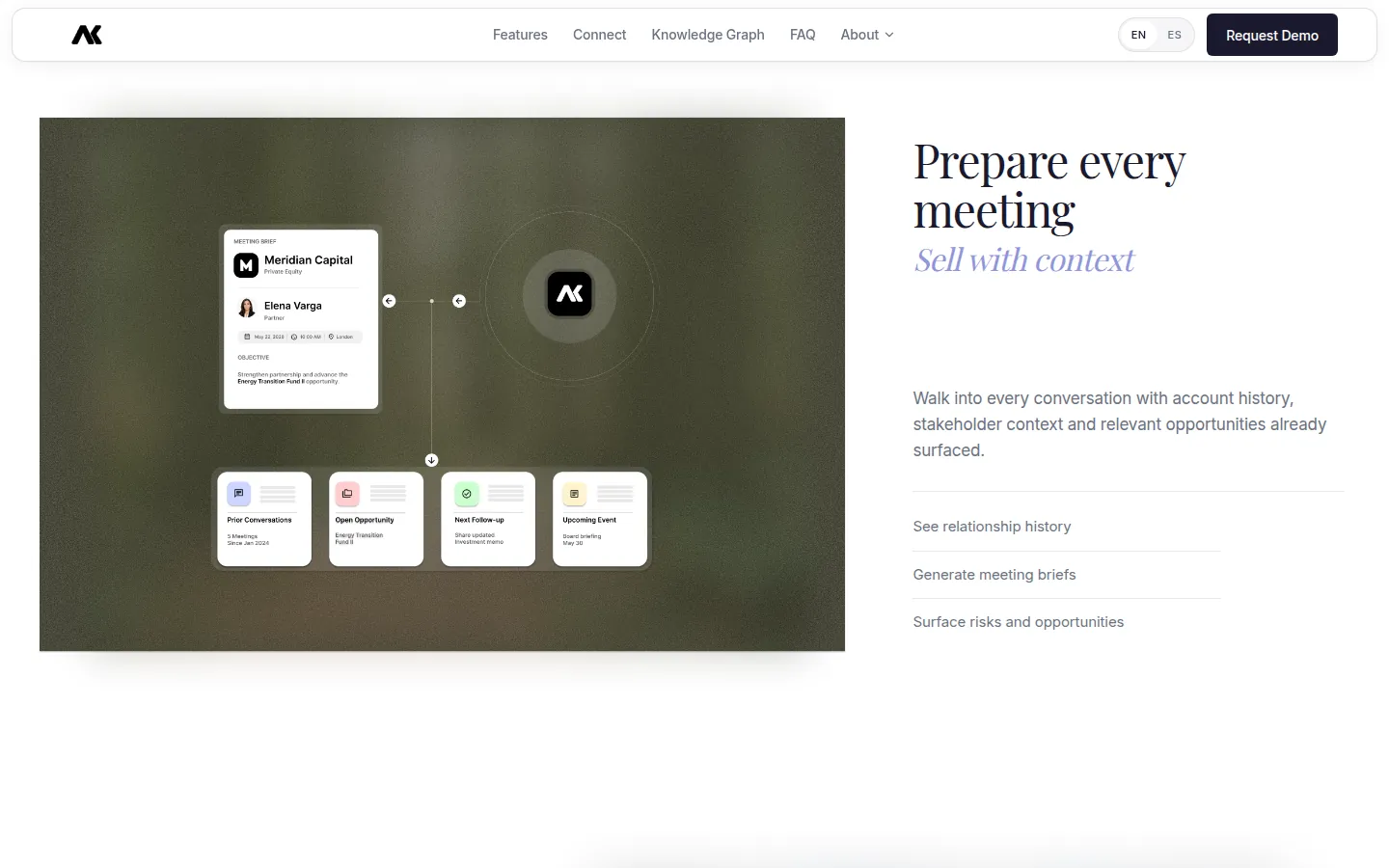Screen dimensions: 1389x868
Task: Click the Request Demo button
Action: (x=1271, y=35)
